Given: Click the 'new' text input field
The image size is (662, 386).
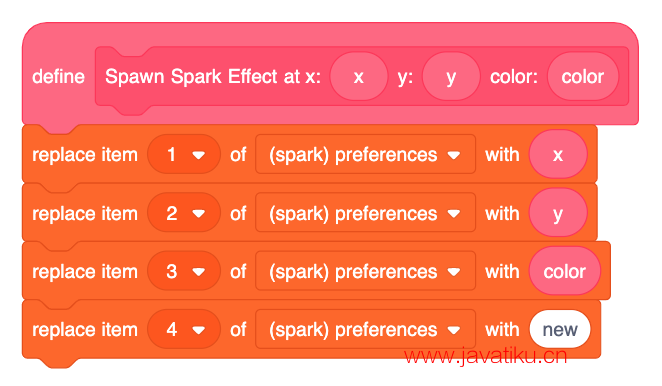Looking at the screenshot, I should (560, 329).
